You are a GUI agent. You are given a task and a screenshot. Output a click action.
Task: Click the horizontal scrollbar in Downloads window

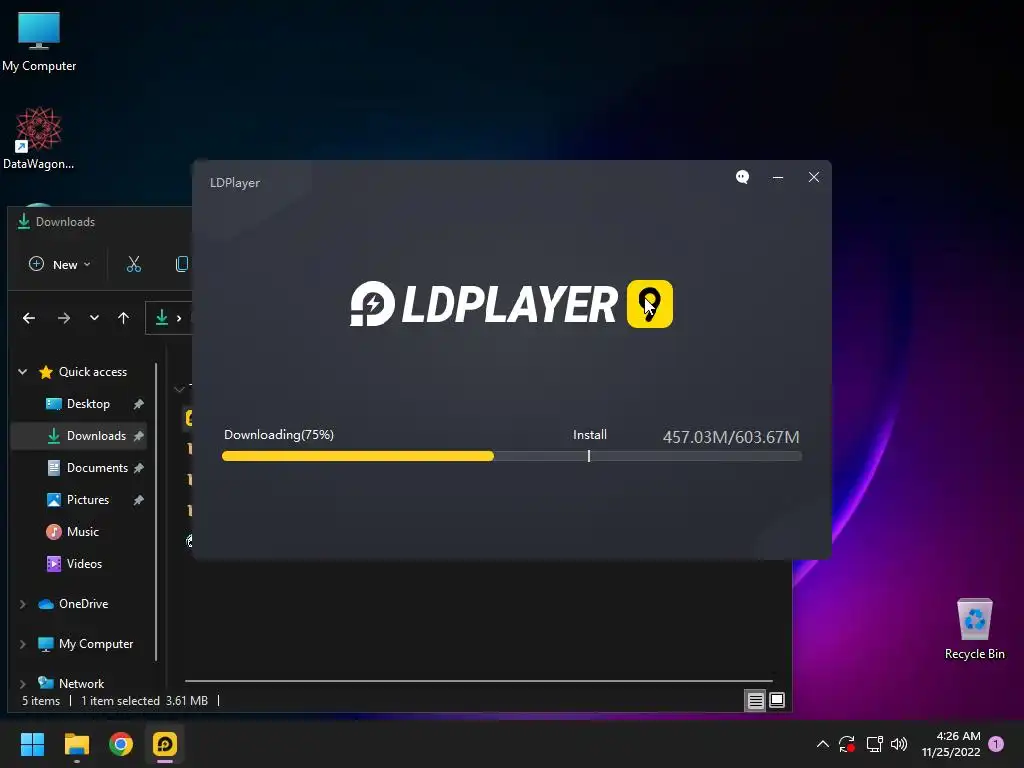[x=479, y=680]
